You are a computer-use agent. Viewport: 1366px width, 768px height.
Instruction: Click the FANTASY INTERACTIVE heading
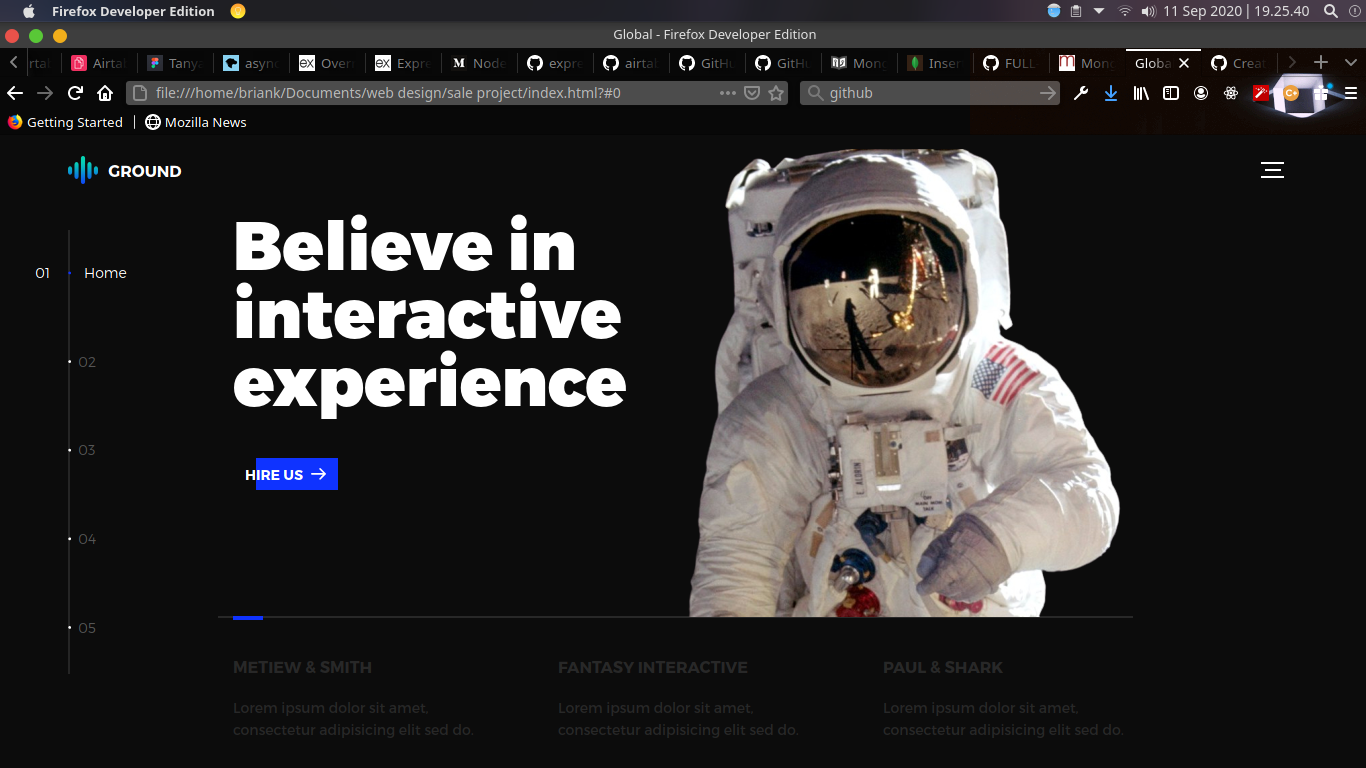point(653,667)
